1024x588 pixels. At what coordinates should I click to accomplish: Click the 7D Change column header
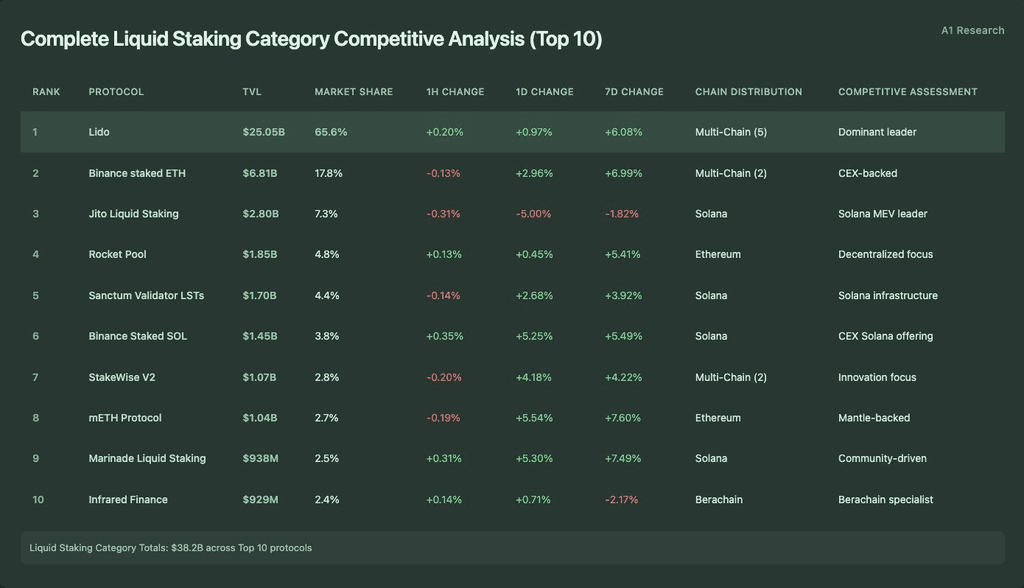pyautogui.click(x=634, y=92)
